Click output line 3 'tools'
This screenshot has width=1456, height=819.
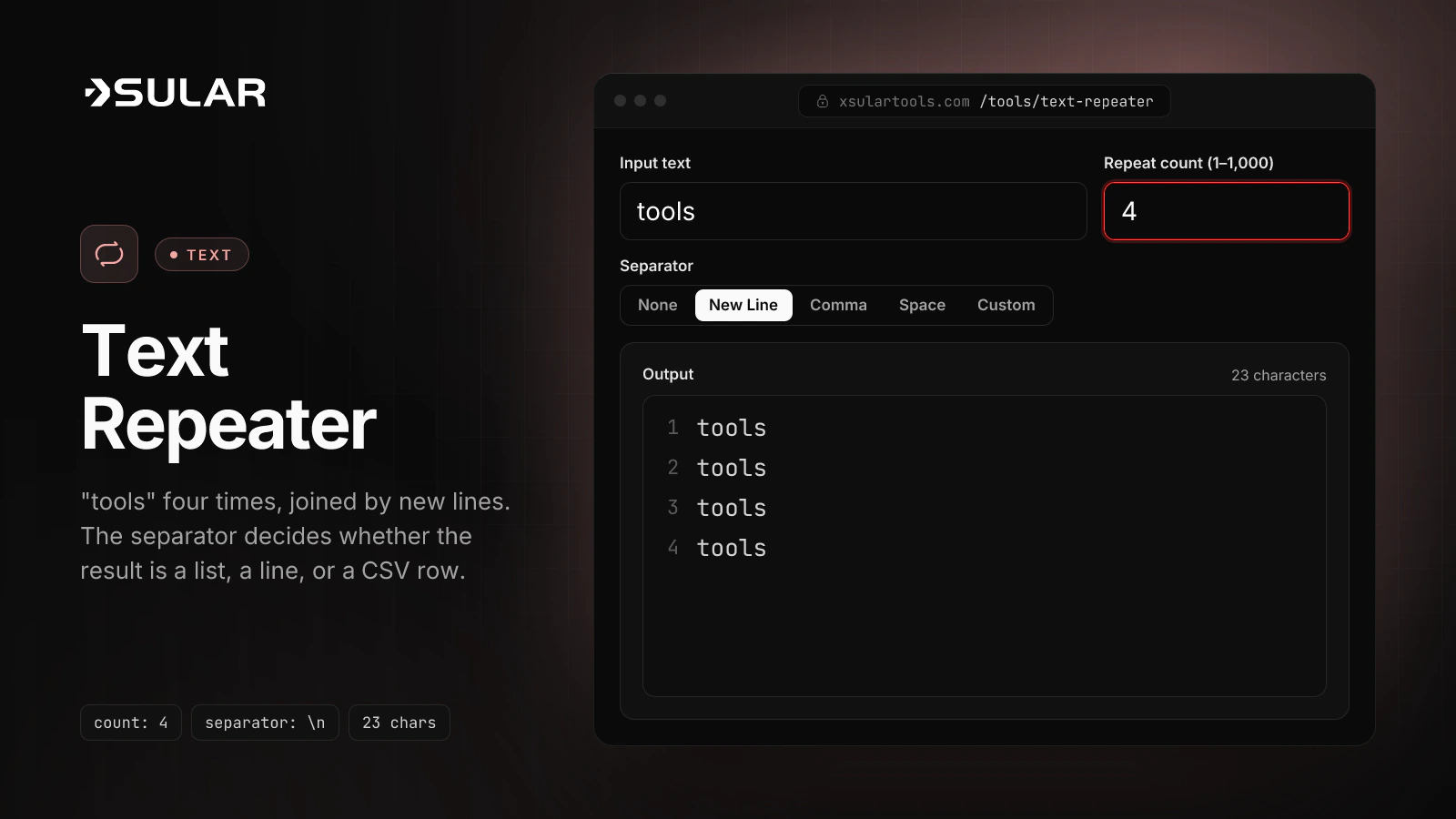(732, 508)
